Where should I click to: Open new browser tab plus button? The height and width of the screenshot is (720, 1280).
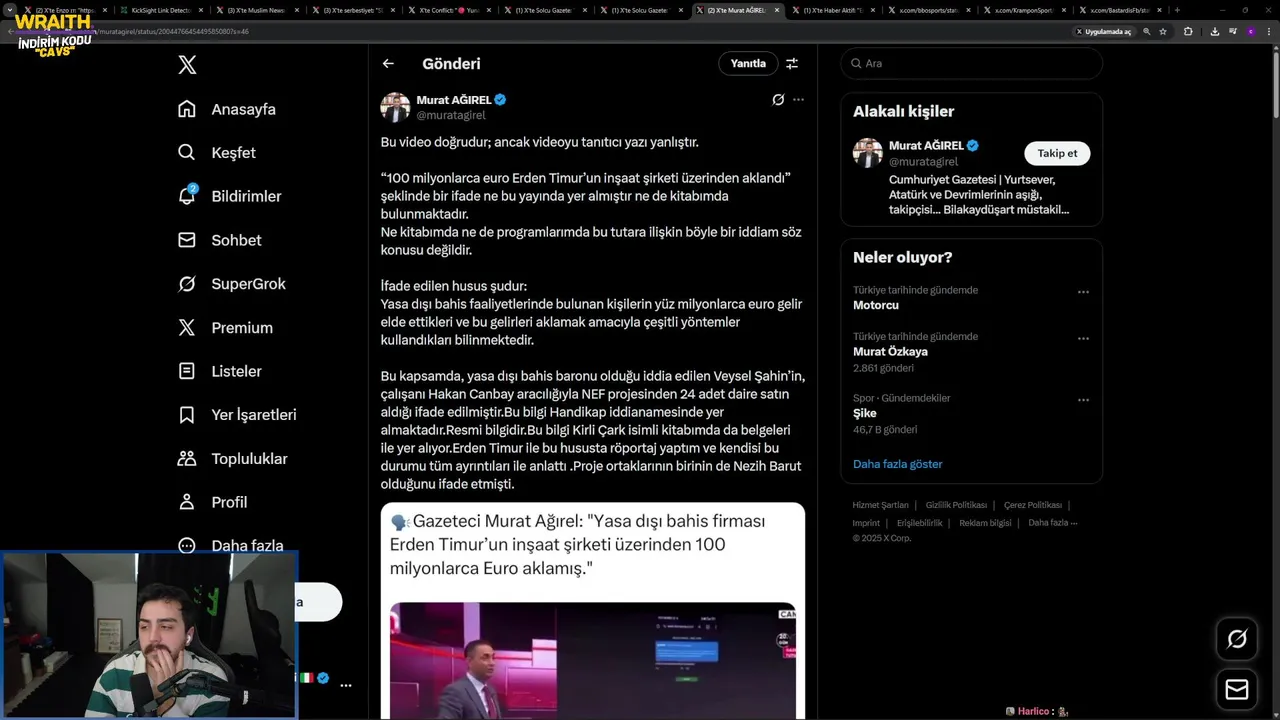coord(1177,10)
